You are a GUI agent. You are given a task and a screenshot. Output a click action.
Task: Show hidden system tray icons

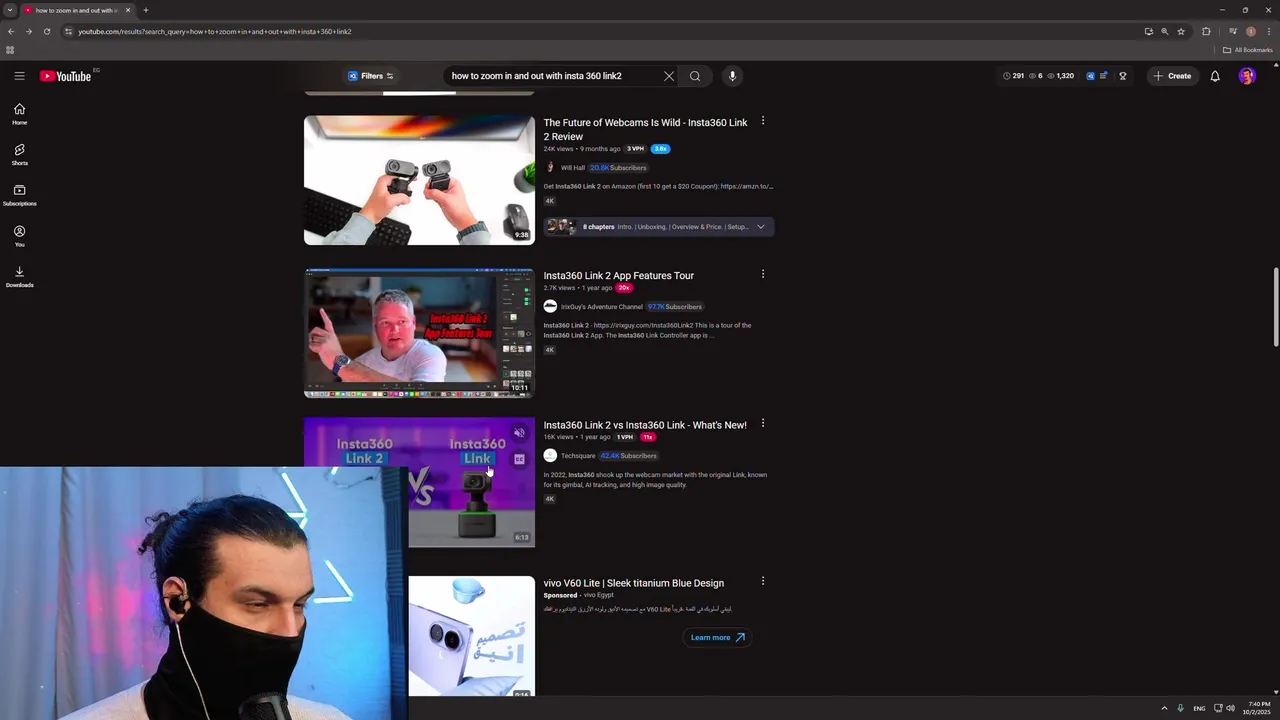[1164, 708]
